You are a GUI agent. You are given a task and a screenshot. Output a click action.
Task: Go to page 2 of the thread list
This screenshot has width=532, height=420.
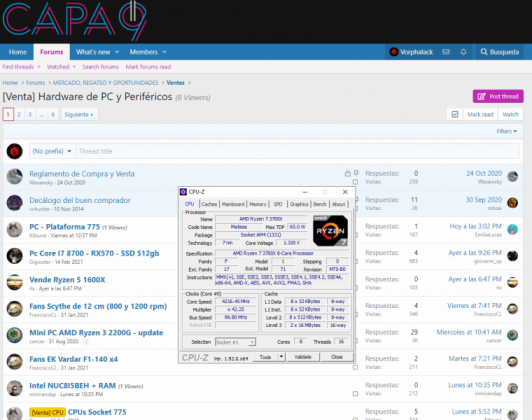[19, 114]
